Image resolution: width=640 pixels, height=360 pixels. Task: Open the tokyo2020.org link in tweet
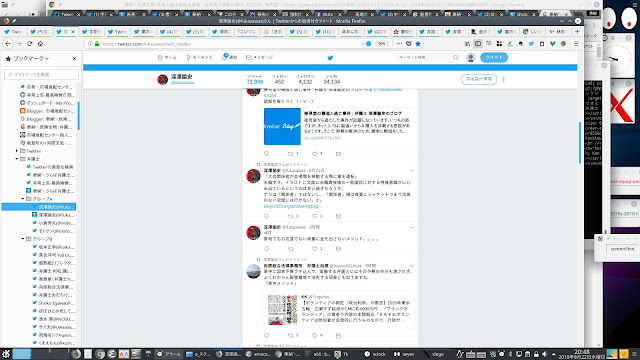(x=293, y=207)
